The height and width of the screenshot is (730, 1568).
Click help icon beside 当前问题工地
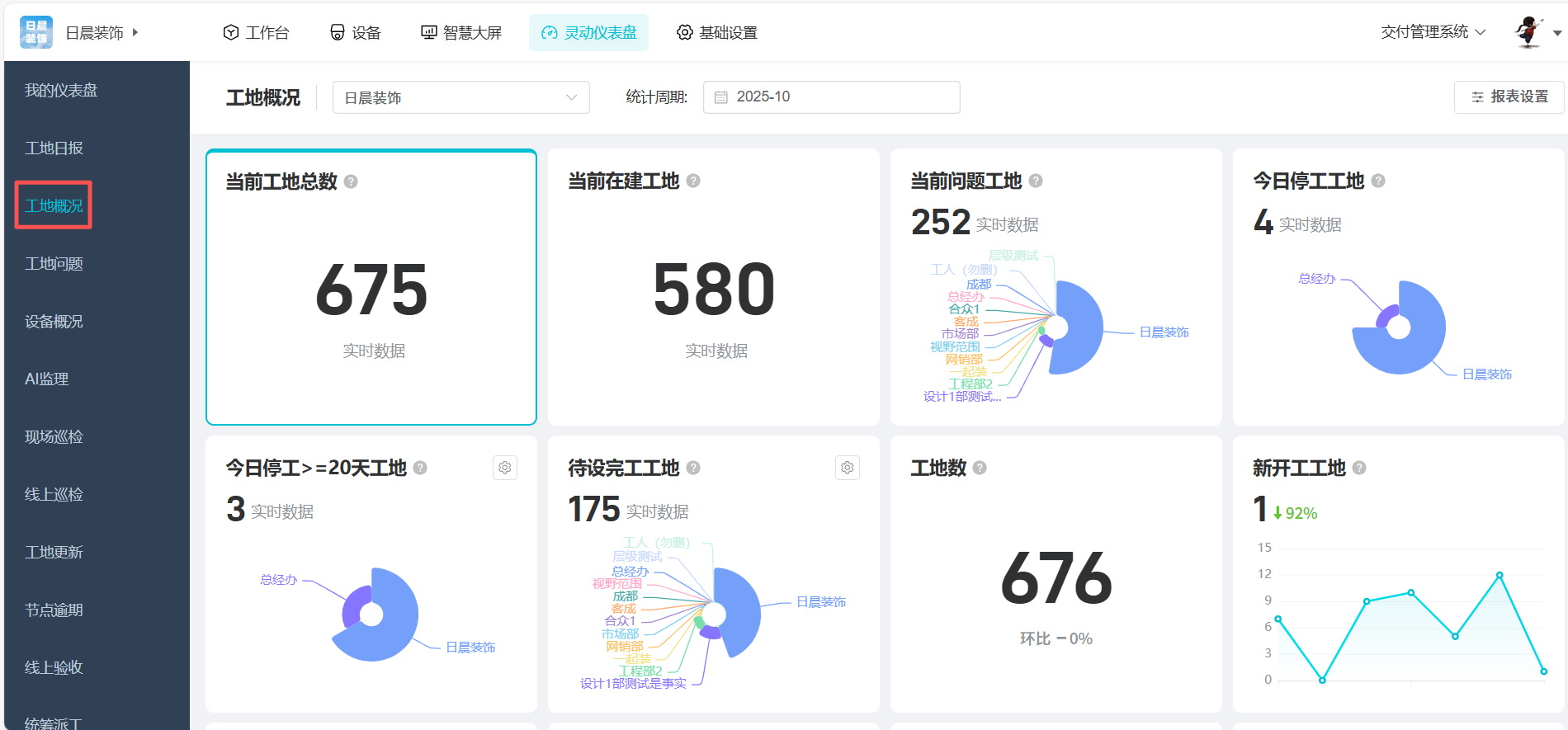pyautogui.click(x=1036, y=181)
